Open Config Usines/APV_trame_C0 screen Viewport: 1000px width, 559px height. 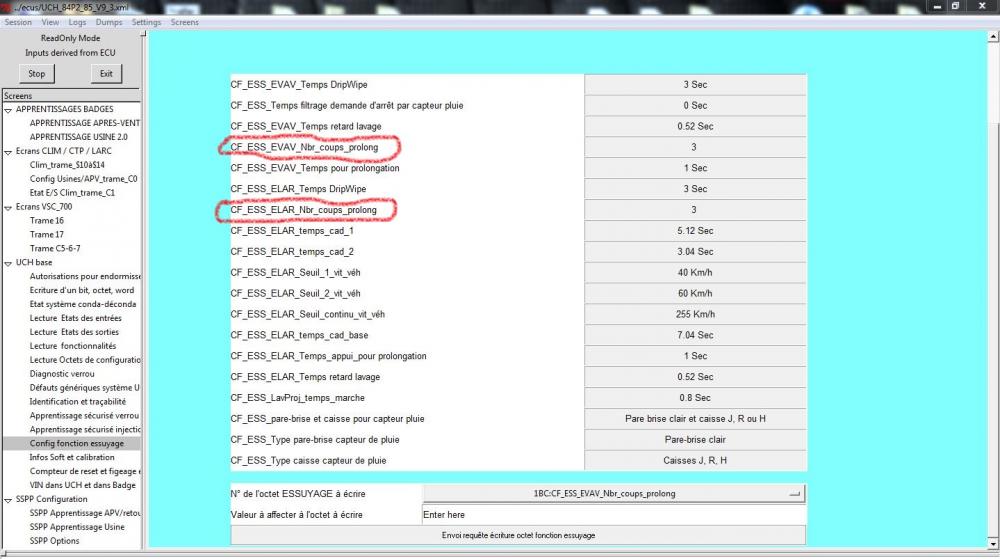coord(84,178)
